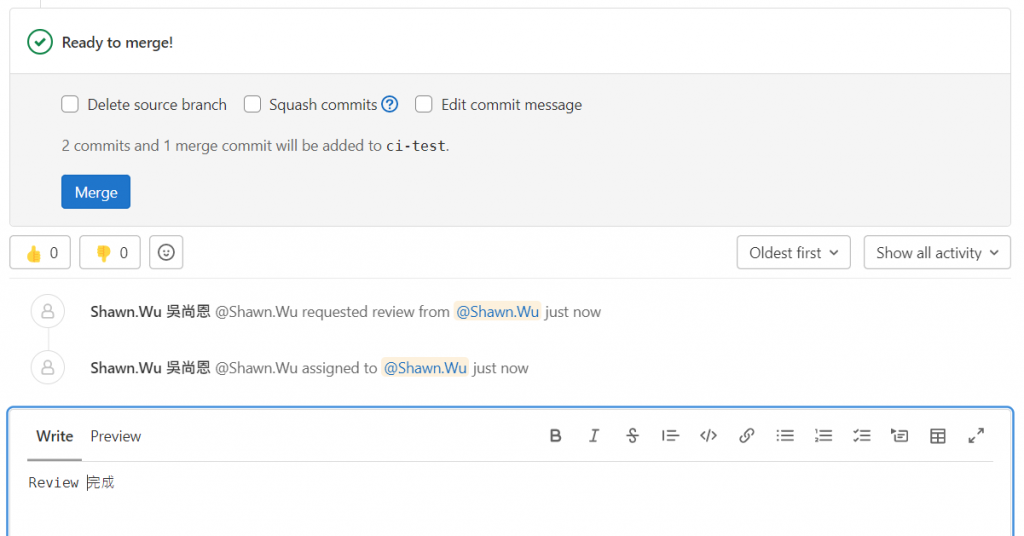Enable Delete source branch checkbox
The height and width of the screenshot is (536, 1024).
tap(70, 104)
